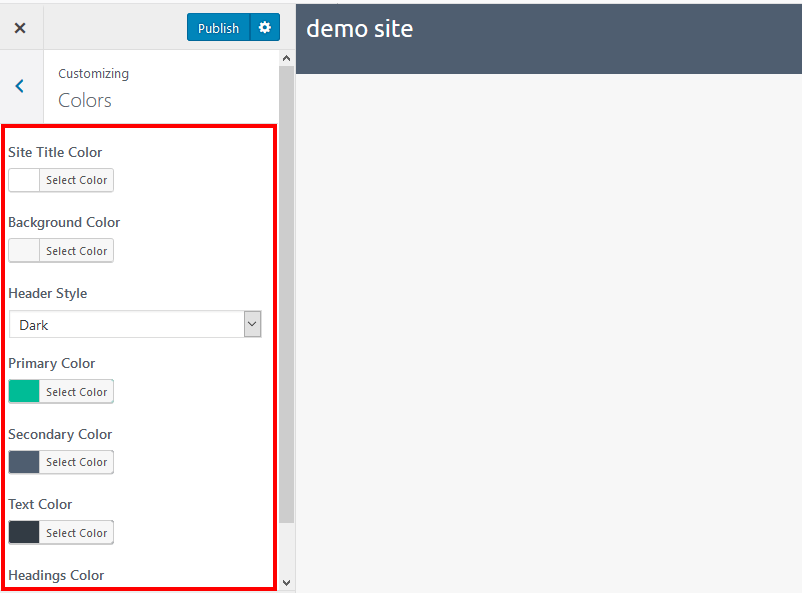
Task: Click the Site Title Color label
Action: pyautogui.click(x=55, y=152)
